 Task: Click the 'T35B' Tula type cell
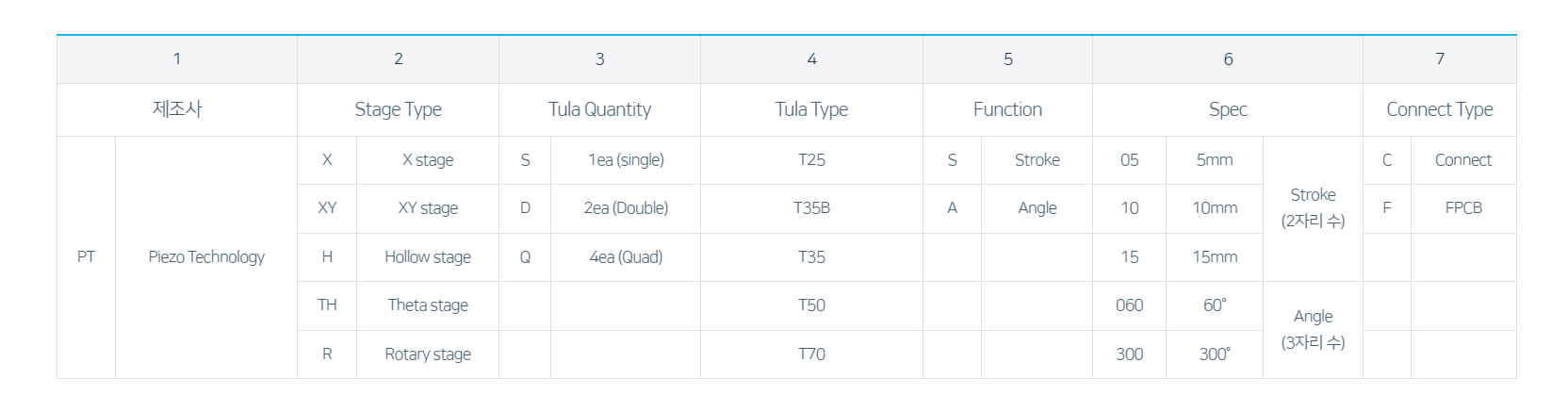[811, 208]
